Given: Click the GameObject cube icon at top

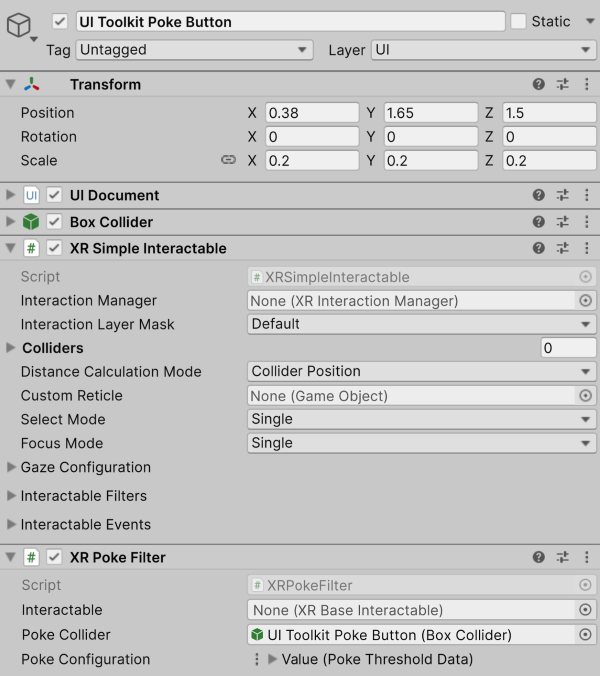Looking at the screenshot, I should (20, 27).
